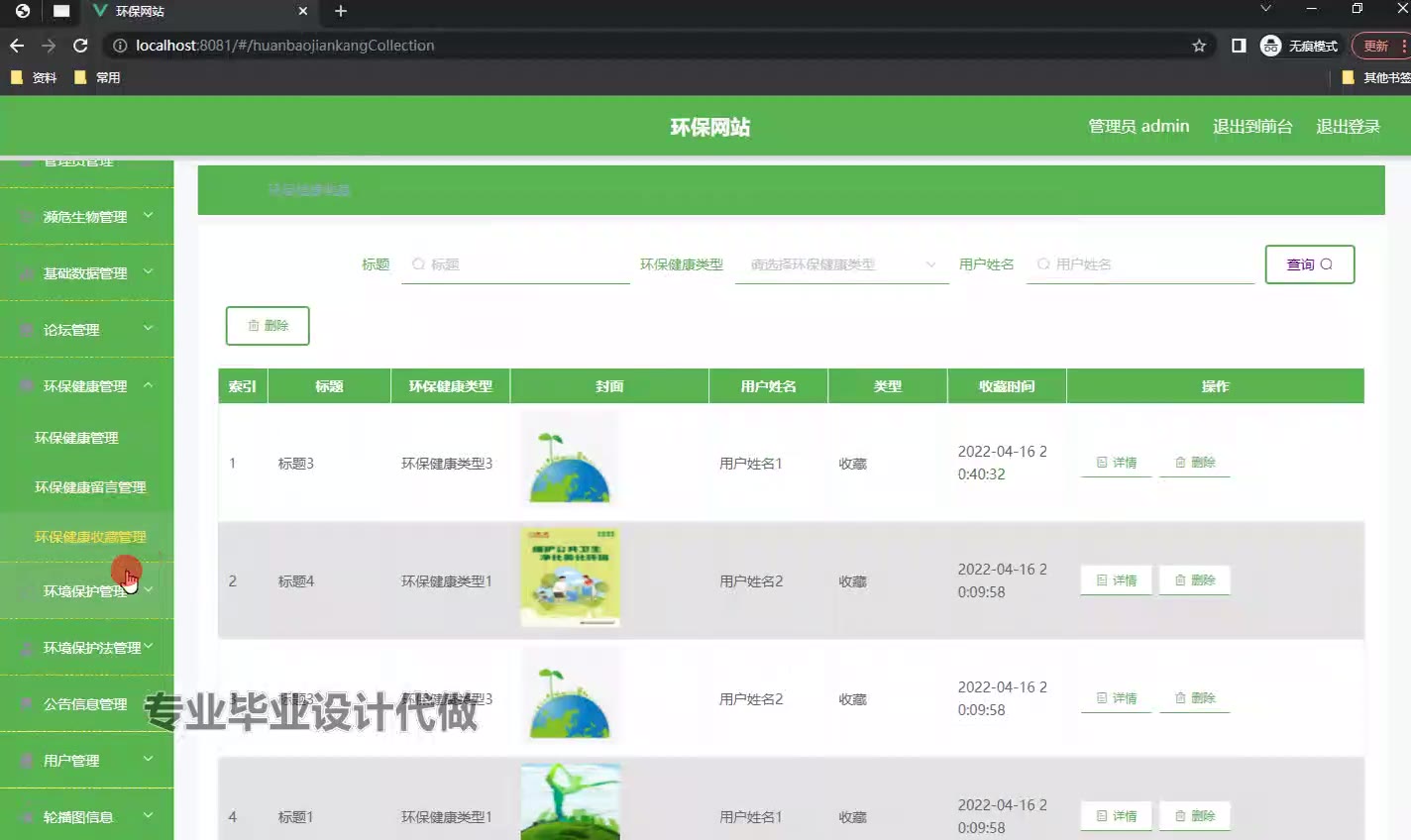Click the 标题 search input field

(515, 264)
